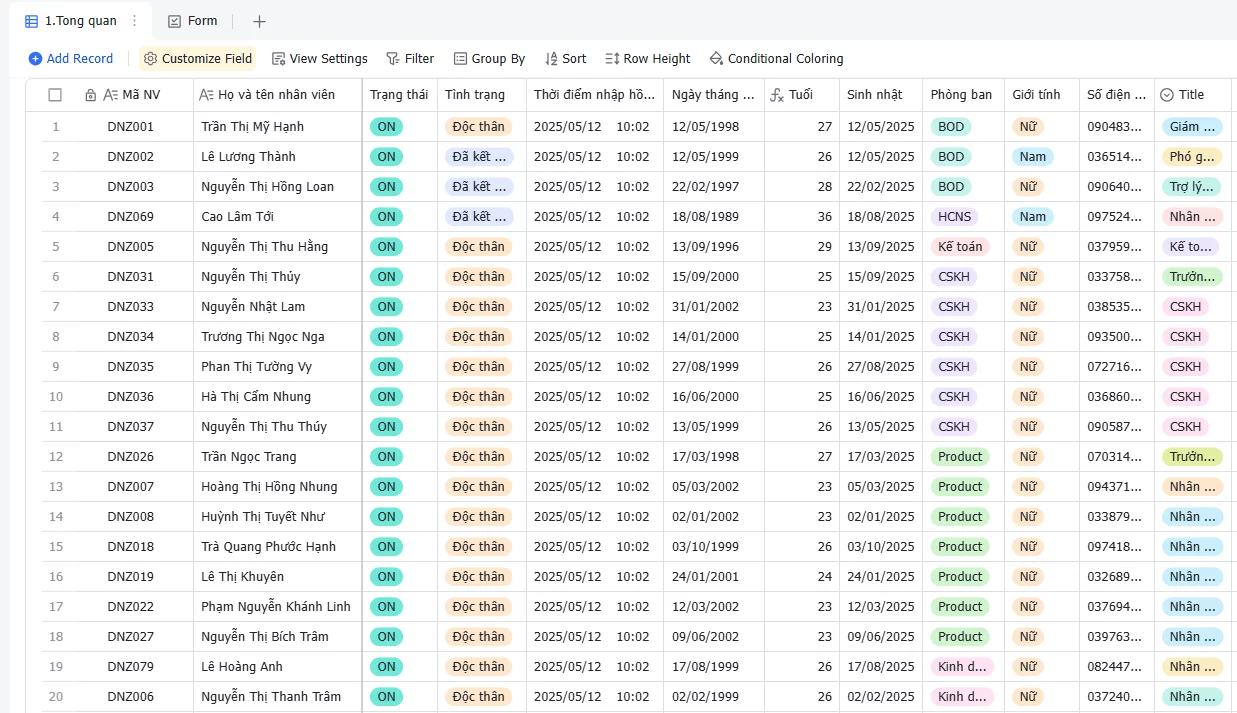Select the Số điện ... column header

[1117, 95]
